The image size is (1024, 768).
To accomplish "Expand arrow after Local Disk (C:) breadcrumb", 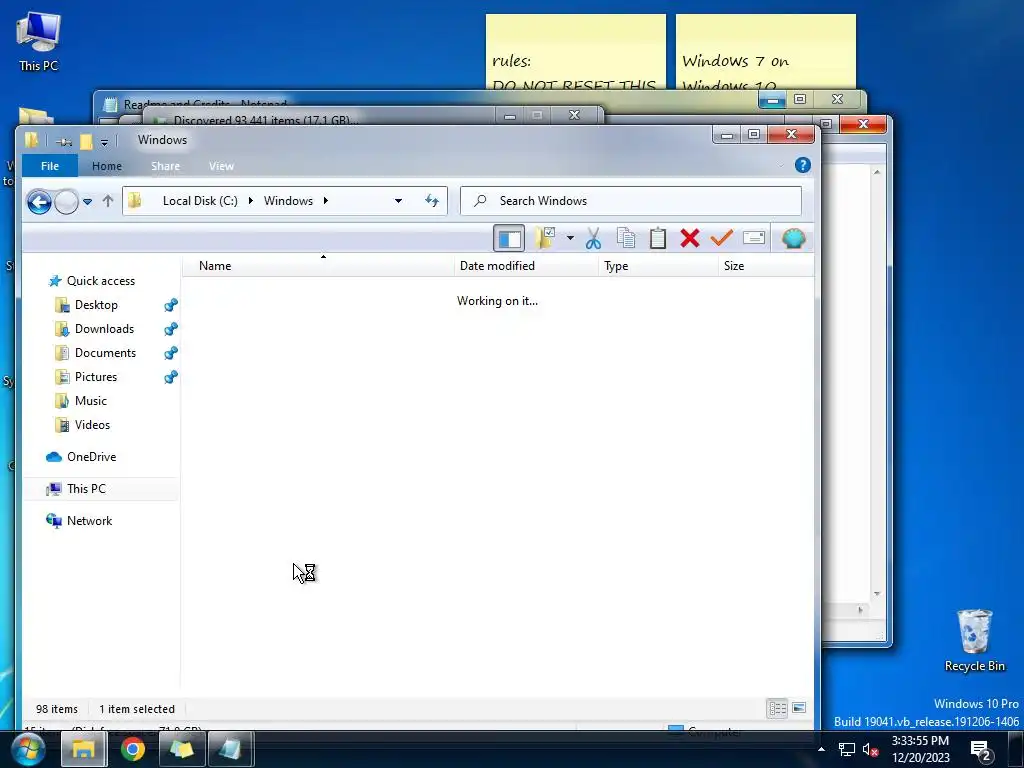I will coord(251,200).
